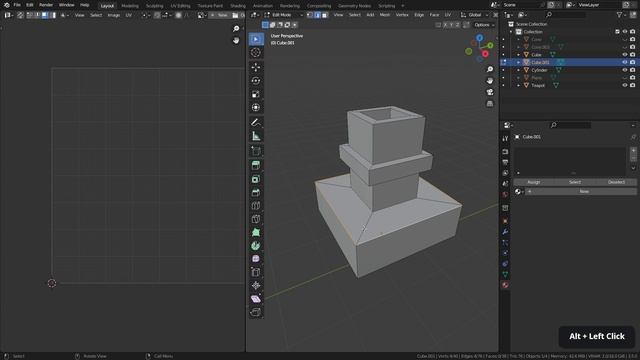
Task: Expand the Cylinder outliner row
Action: [519, 70]
